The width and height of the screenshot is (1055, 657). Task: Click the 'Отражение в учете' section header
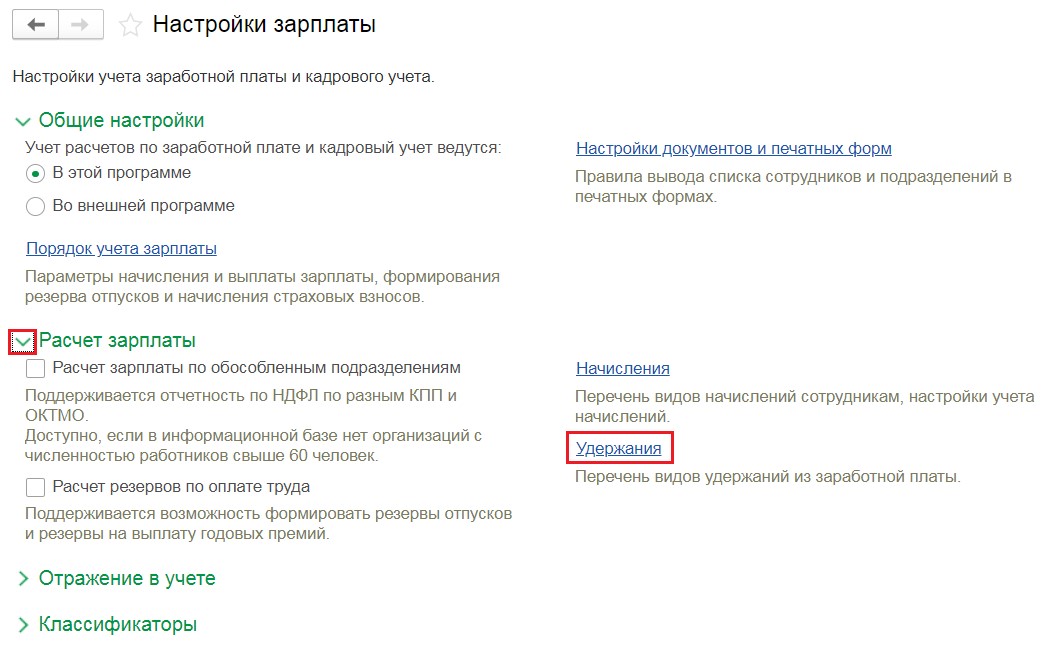[127, 578]
